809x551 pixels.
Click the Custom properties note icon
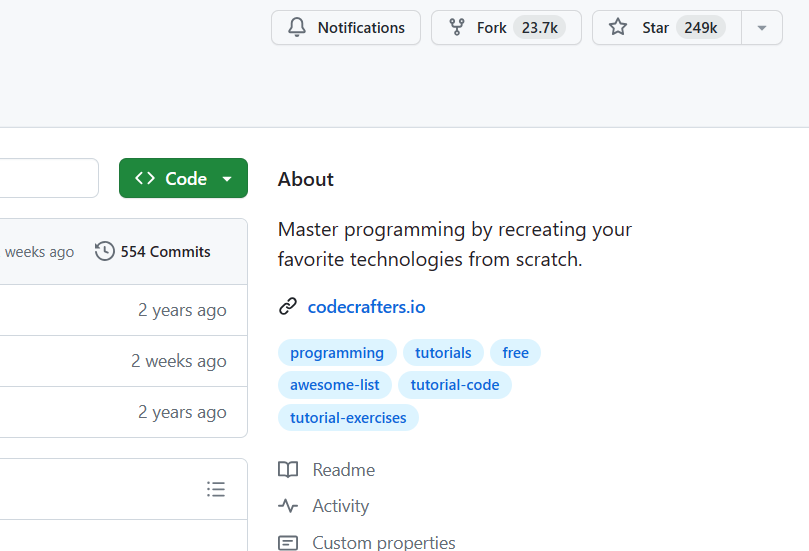click(x=288, y=543)
